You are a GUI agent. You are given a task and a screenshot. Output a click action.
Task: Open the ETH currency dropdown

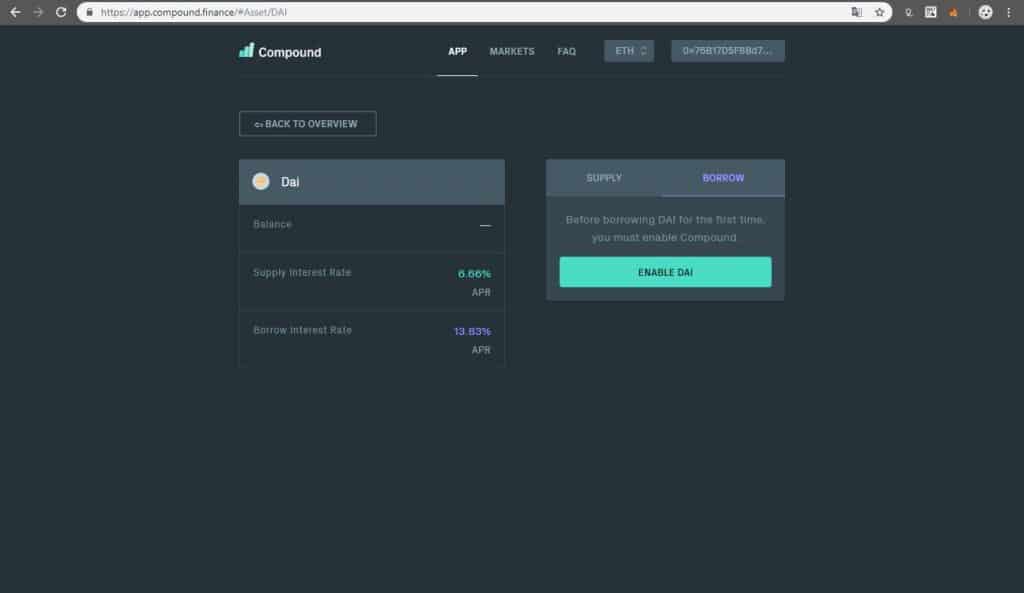point(629,51)
